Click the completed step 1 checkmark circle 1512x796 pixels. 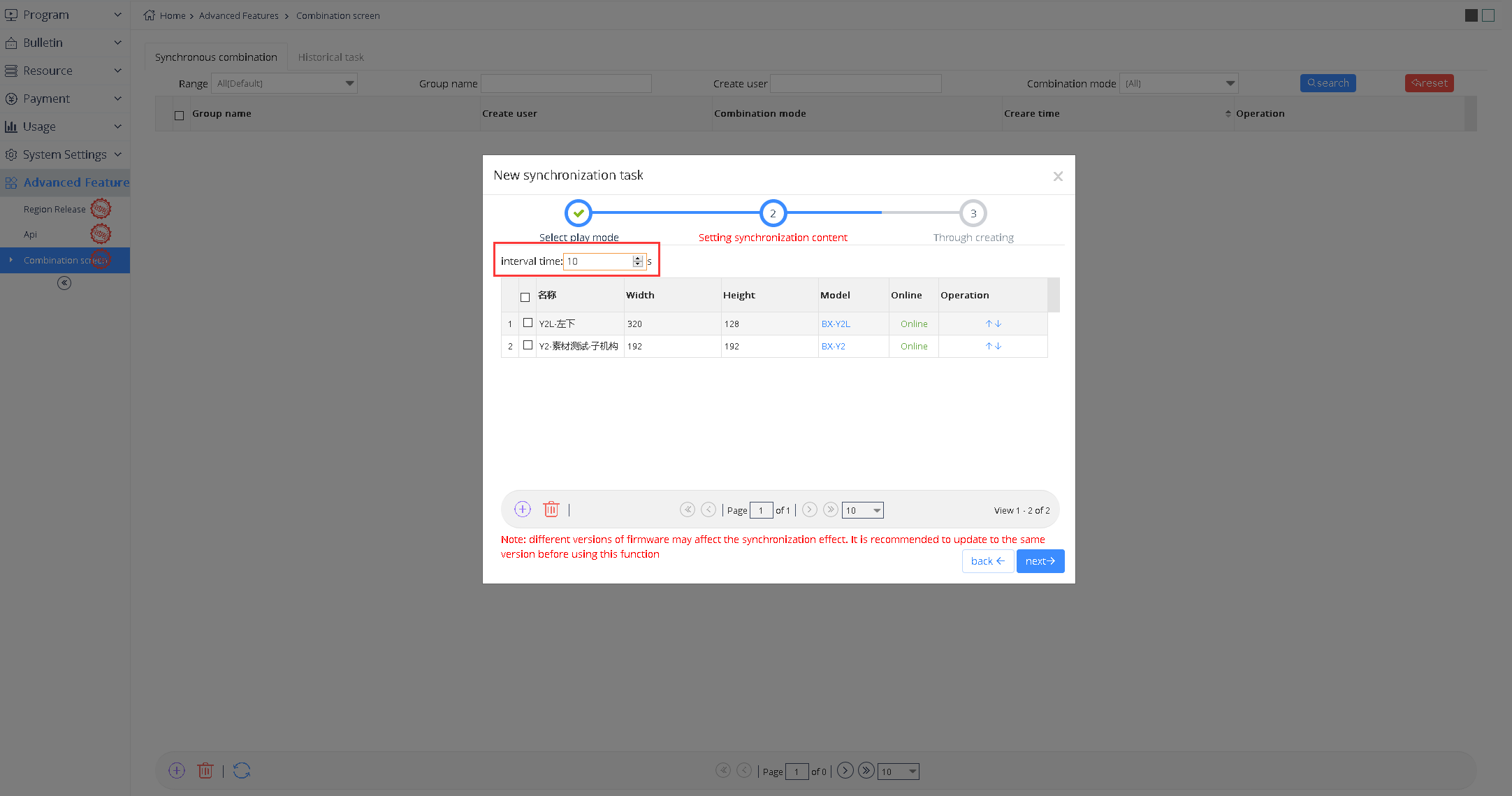[x=579, y=213]
